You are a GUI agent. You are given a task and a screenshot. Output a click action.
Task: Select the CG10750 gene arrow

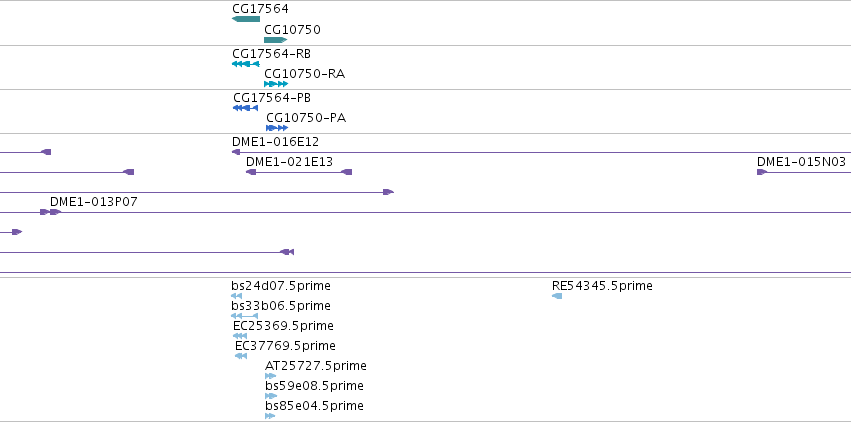coord(275,40)
